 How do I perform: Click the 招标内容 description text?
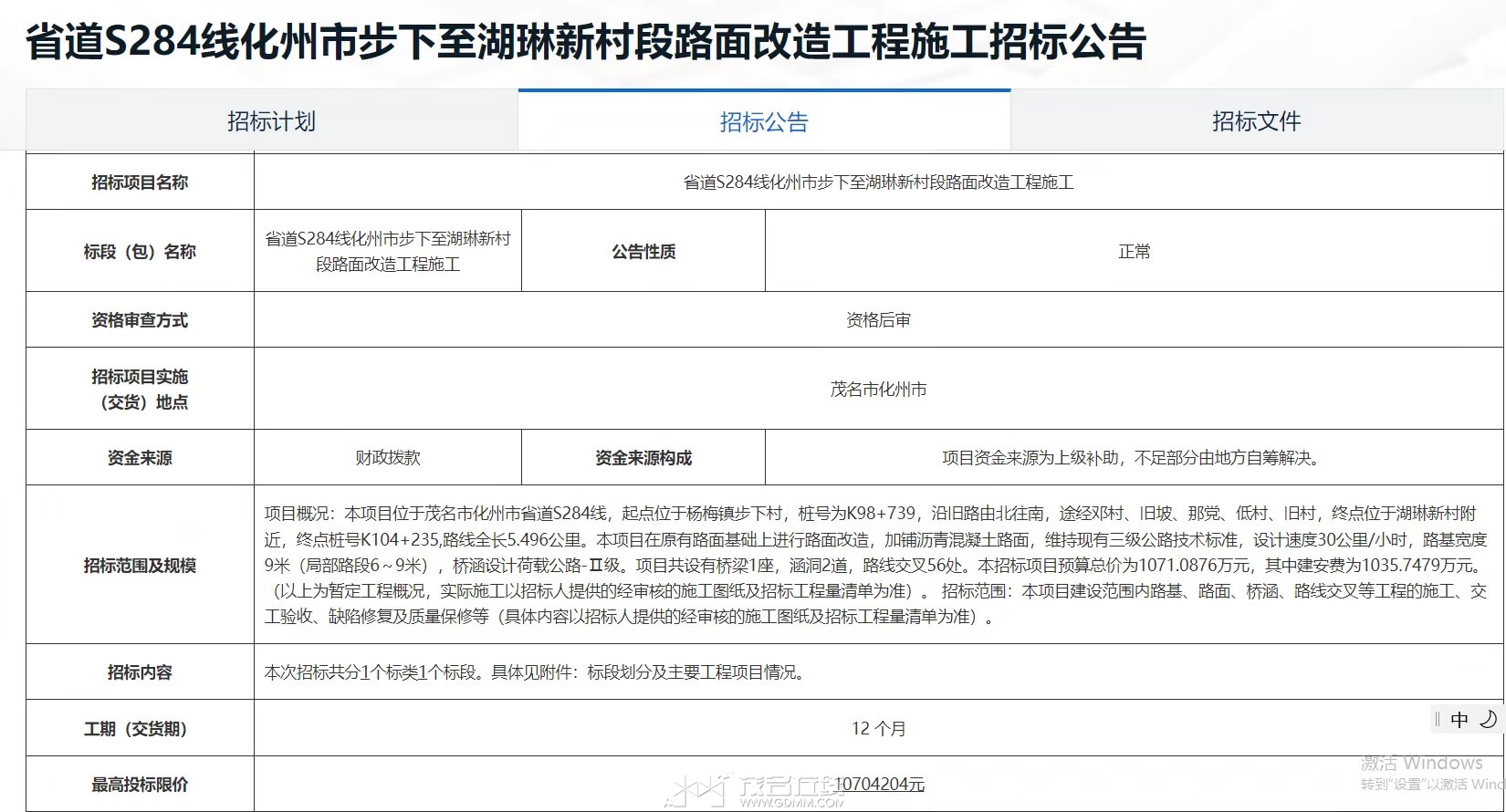pos(536,672)
